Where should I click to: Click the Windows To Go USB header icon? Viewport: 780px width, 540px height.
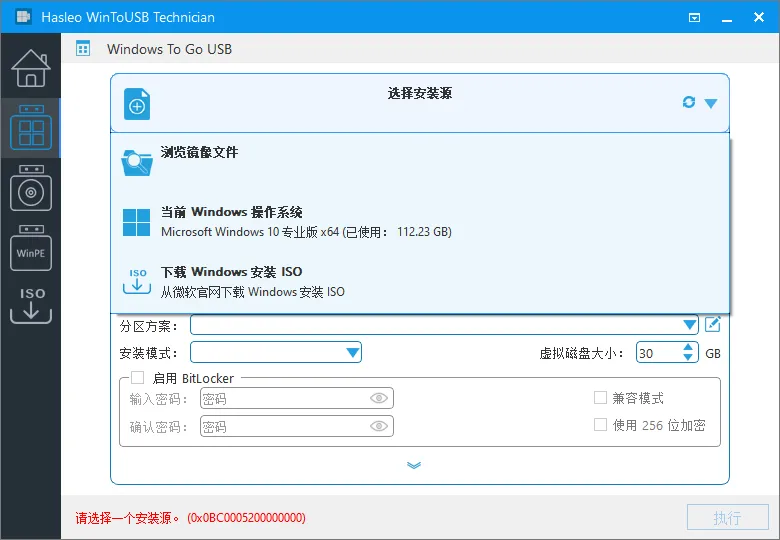pos(83,49)
